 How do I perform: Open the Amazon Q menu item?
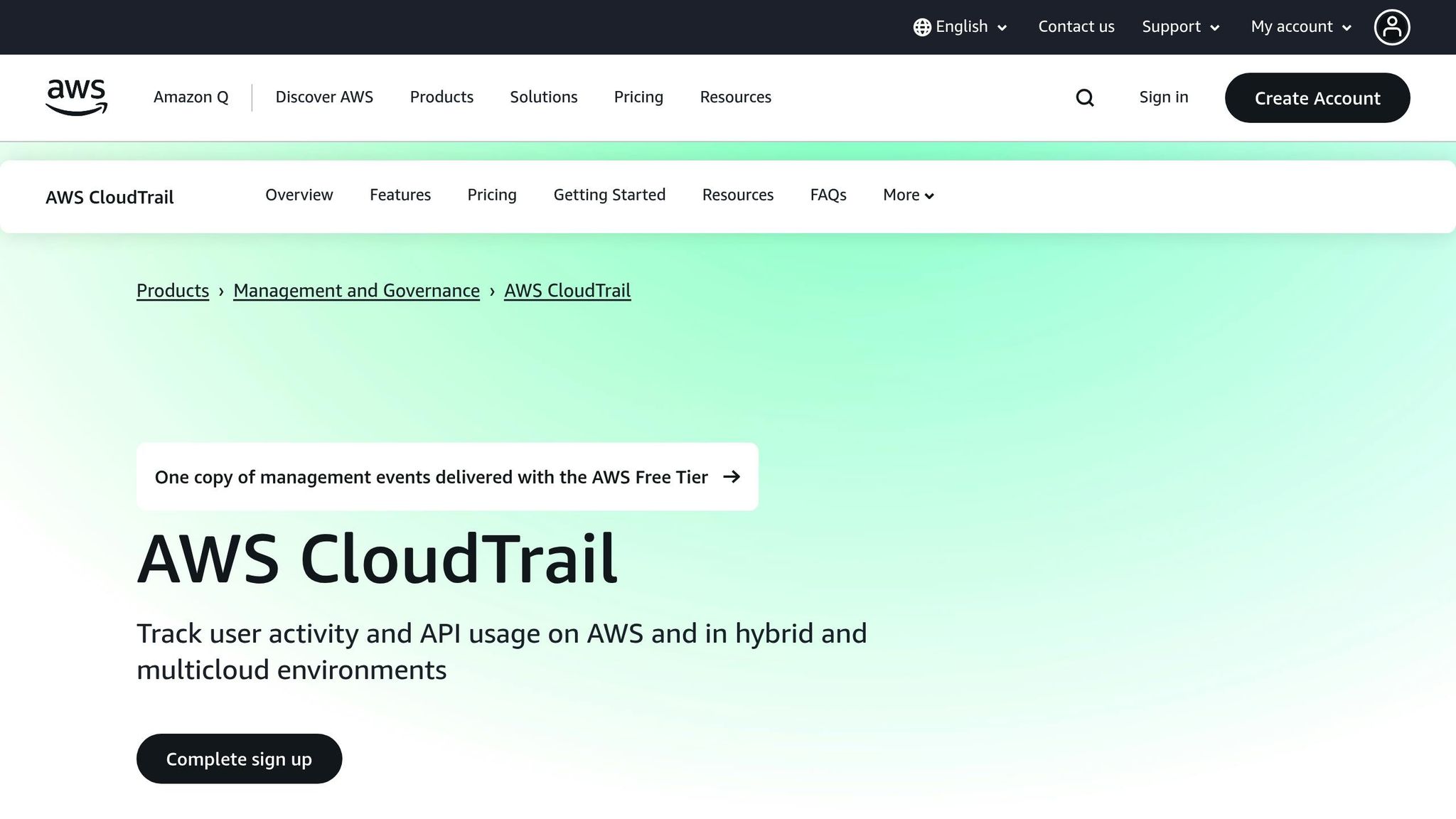pos(191,97)
